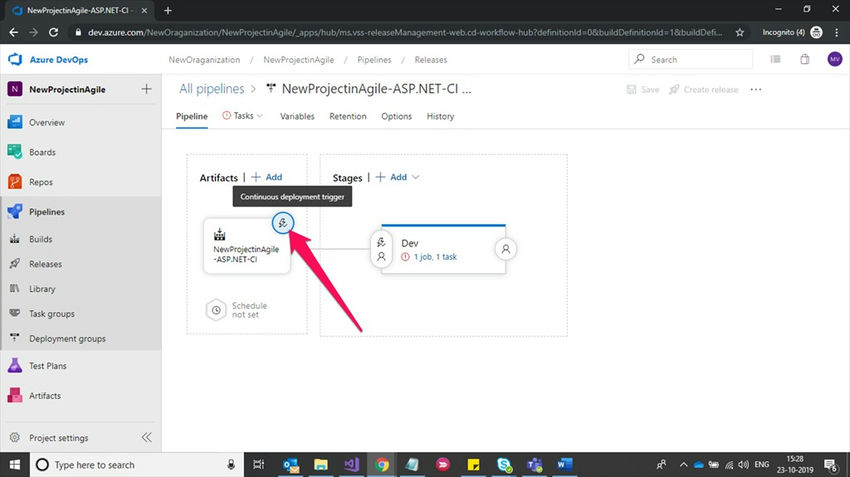The height and width of the screenshot is (477, 850).
Task: Reload the browser page
Action: (53, 33)
